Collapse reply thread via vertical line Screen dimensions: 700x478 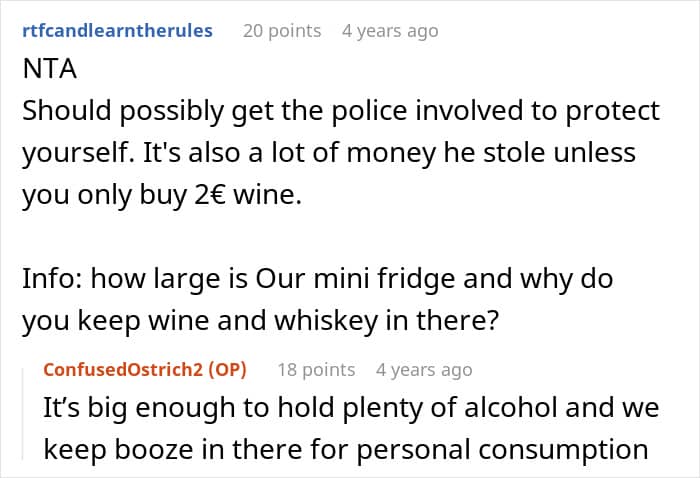23,413
